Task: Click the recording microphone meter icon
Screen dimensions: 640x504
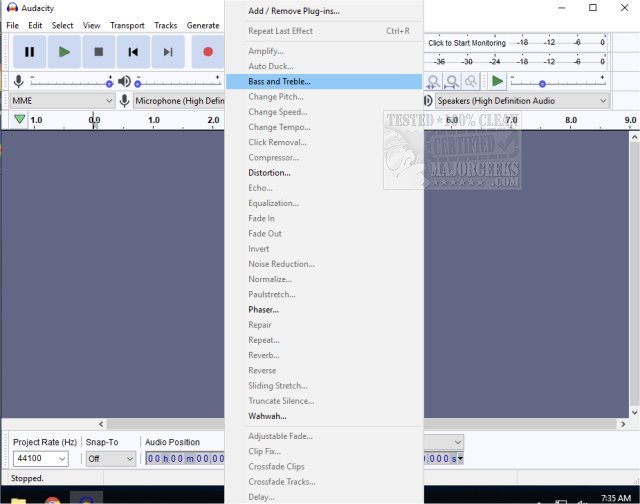Action: pos(18,81)
